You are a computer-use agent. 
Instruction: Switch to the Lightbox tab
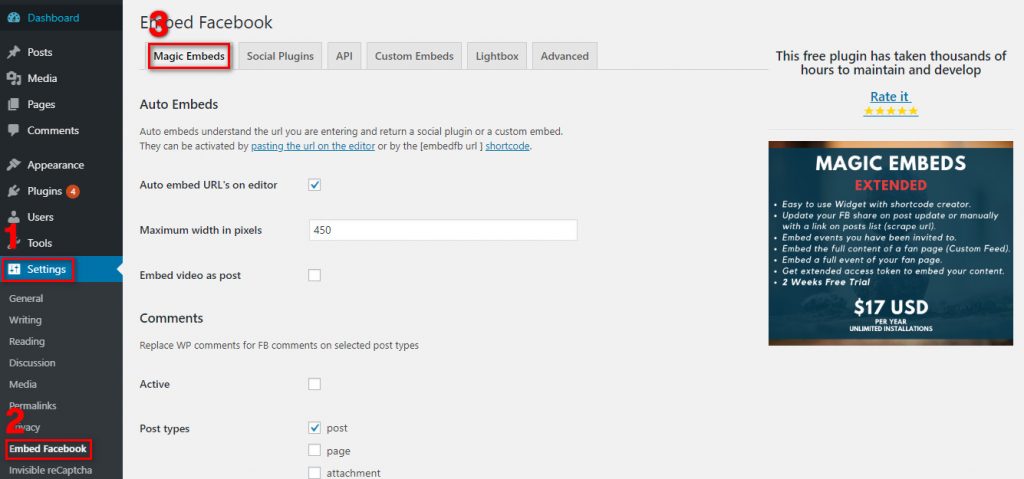tap(497, 56)
